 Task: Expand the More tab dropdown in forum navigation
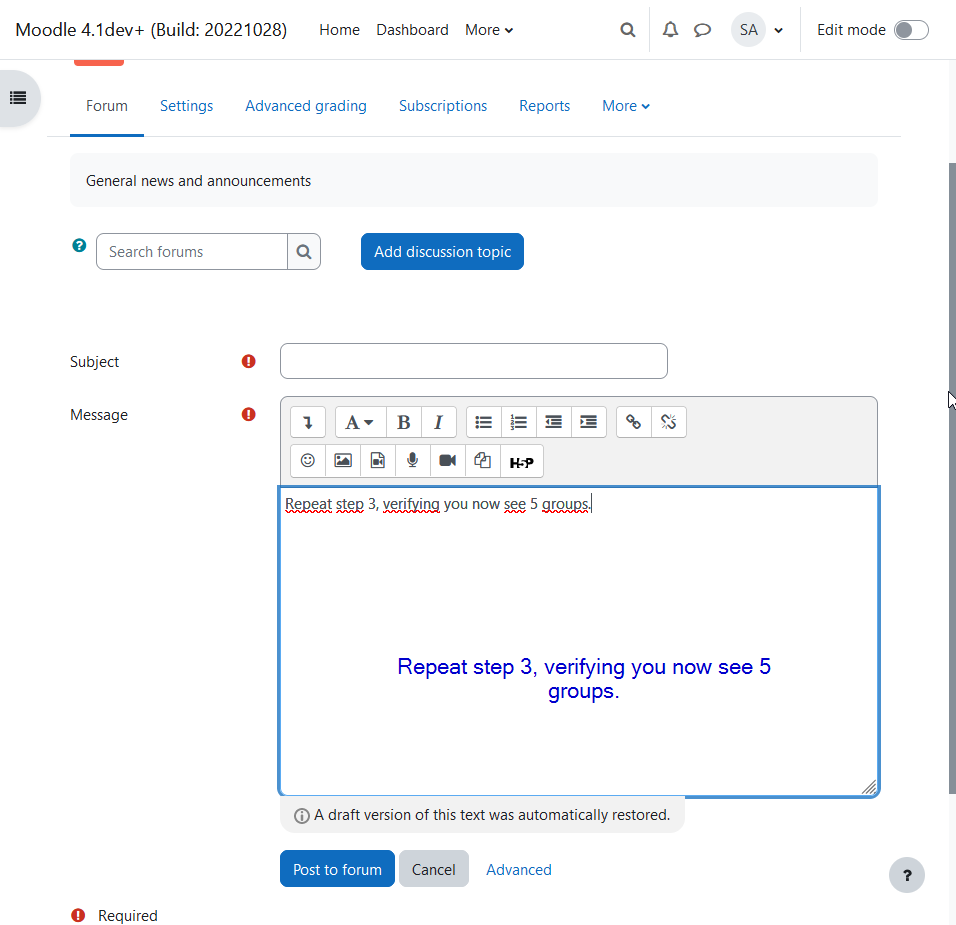(x=626, y=106)
